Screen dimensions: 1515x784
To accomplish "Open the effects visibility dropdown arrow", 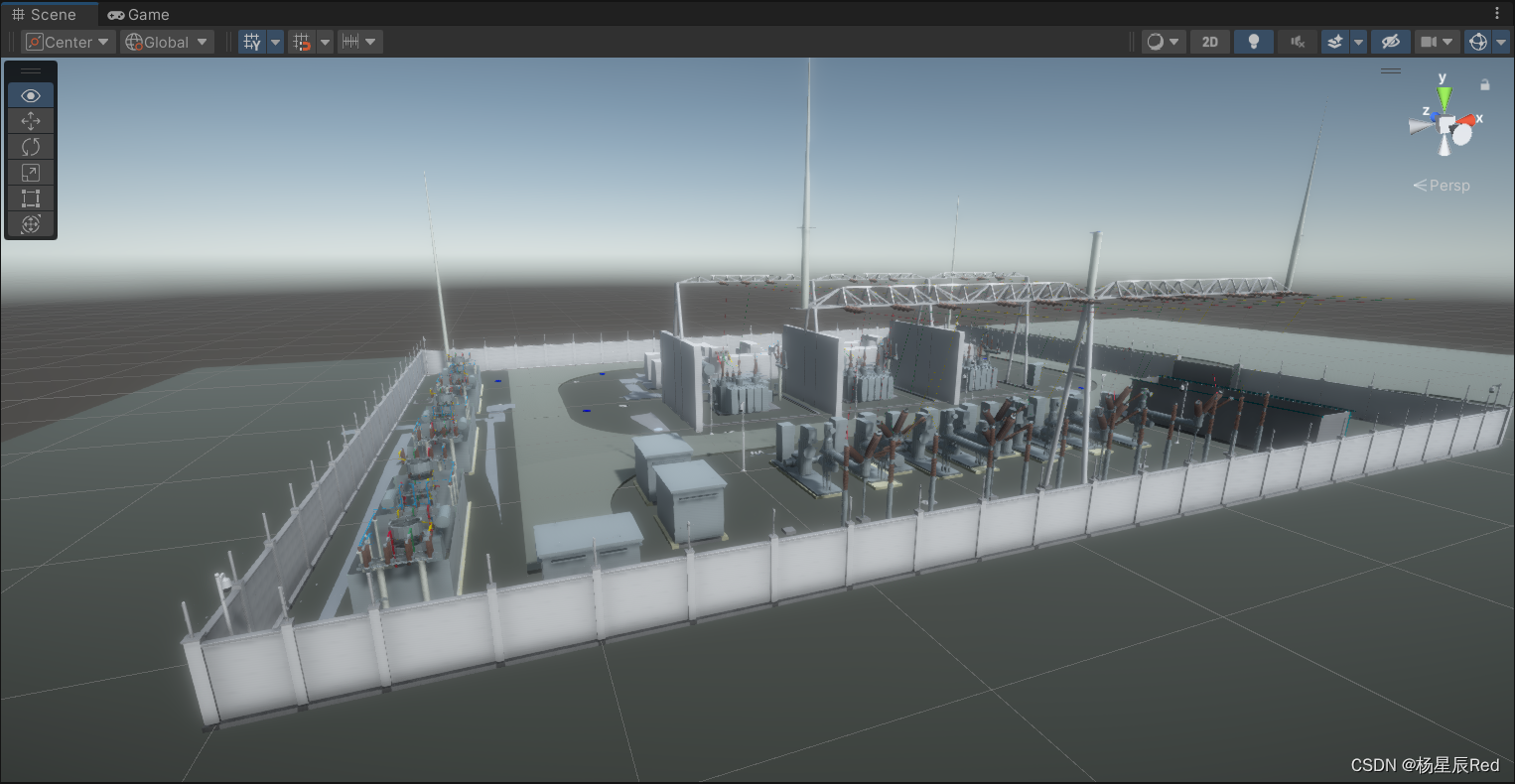I will pyautogui.click(x=1358, y=41).
